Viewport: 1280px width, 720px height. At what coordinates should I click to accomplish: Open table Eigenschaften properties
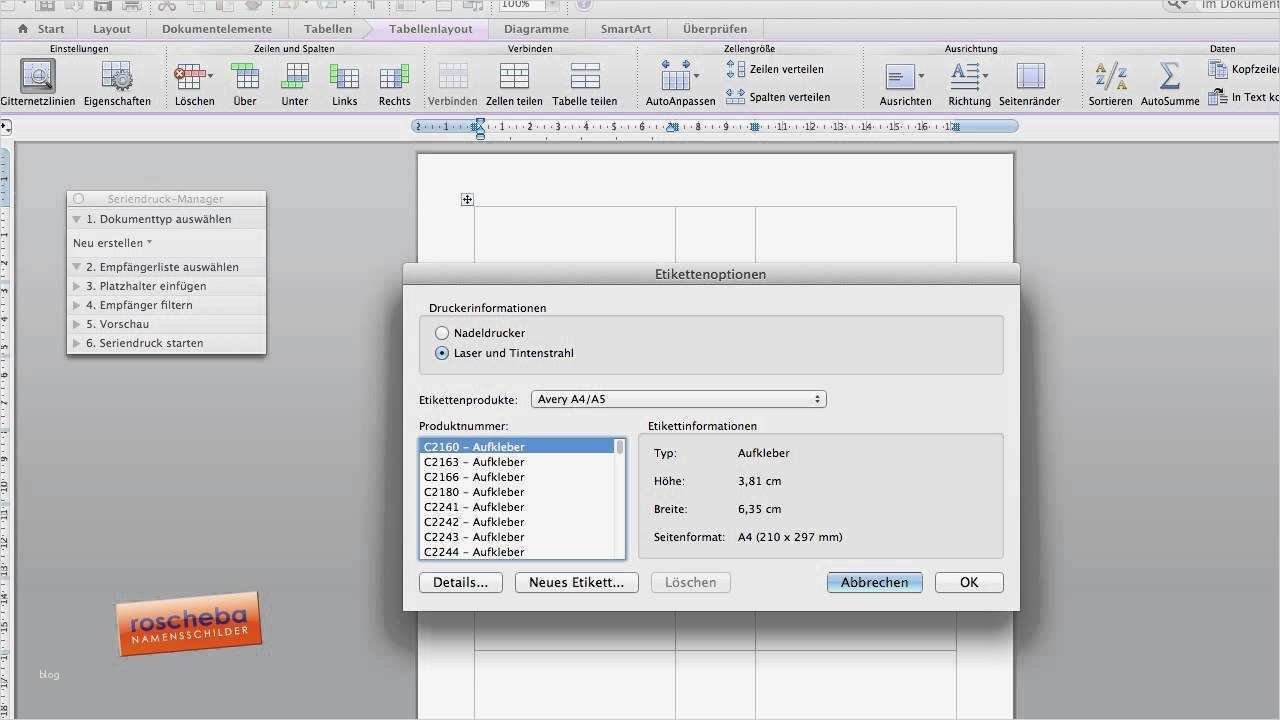117,76
